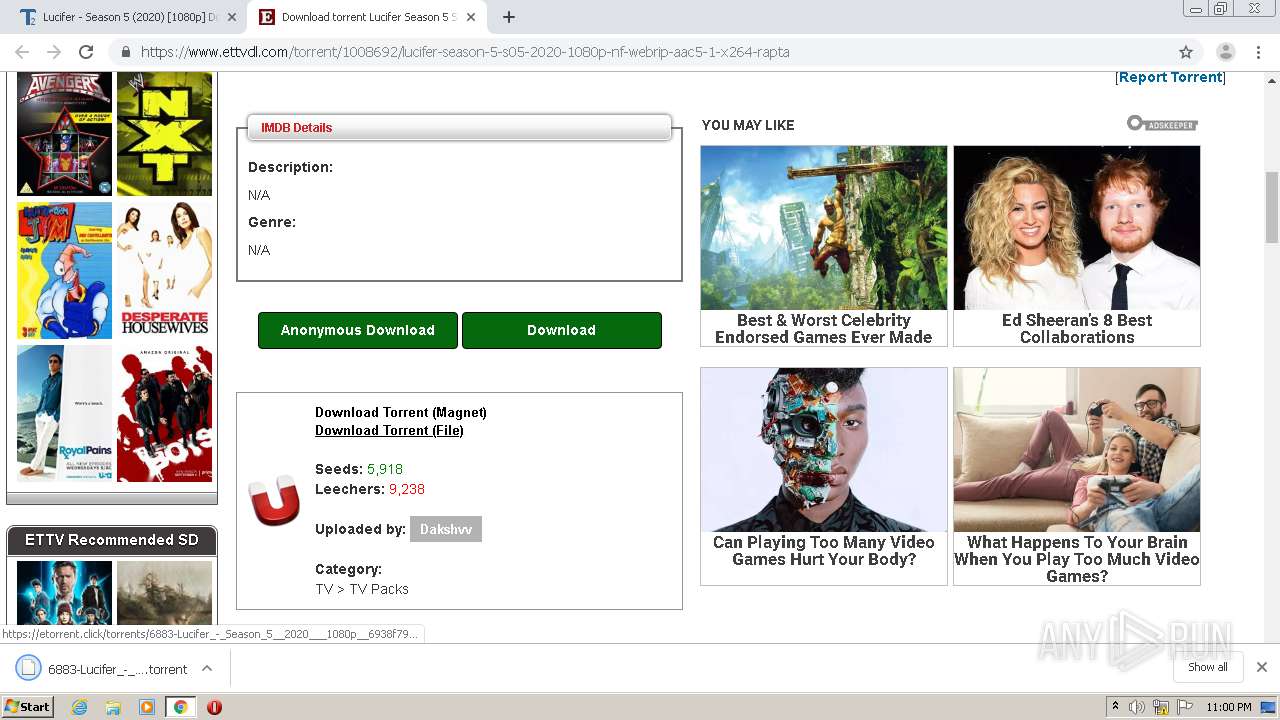Open File Explorer from the taskbar
The image size is (1280, 720).
tap(113, 707)
